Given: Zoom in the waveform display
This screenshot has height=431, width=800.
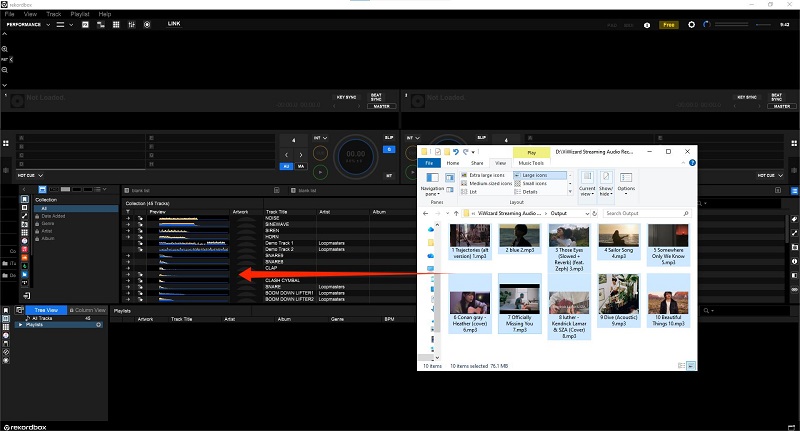Looking at the screenshot, I should 5,49.
